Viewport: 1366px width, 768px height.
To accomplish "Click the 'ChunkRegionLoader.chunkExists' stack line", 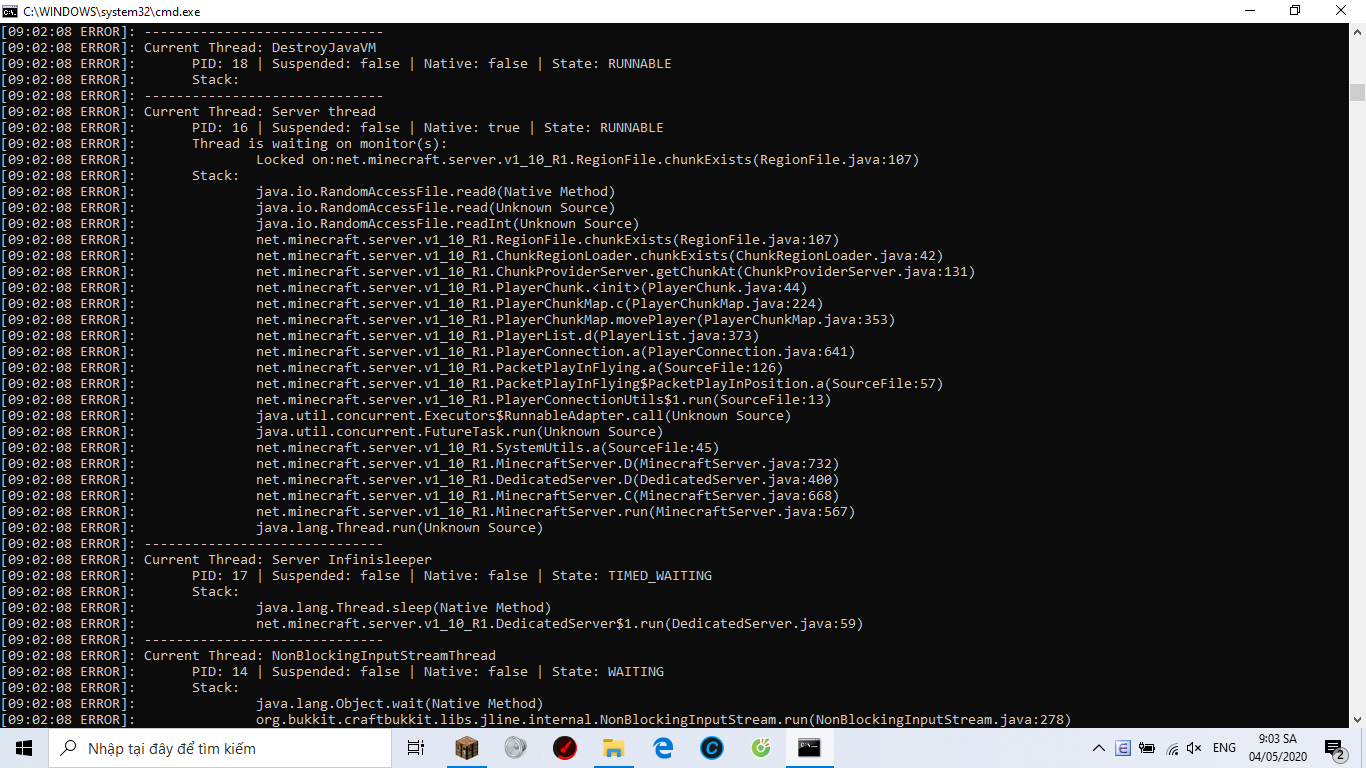I will tap(600, 255).
